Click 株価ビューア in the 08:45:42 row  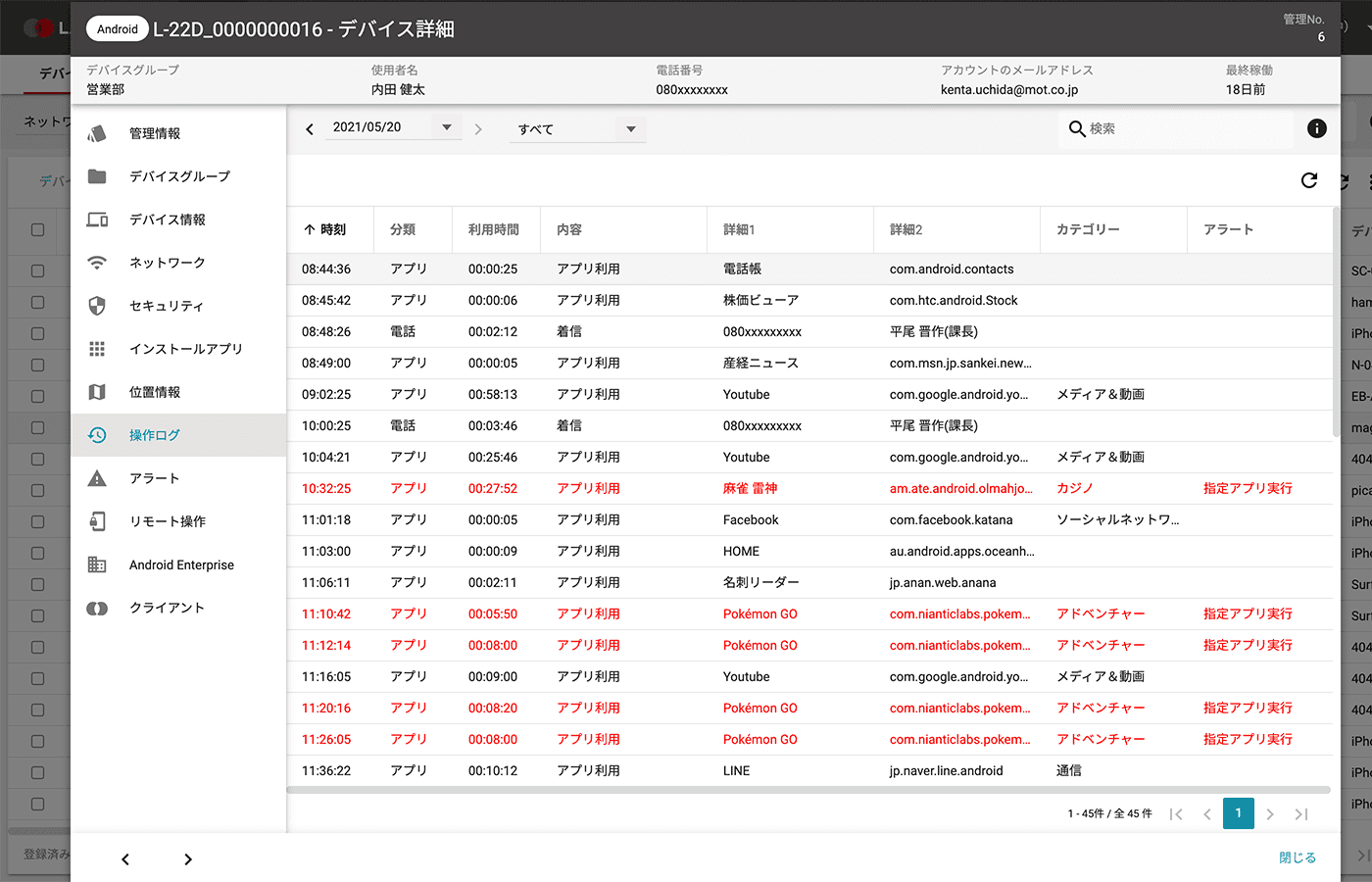click(x=760, y=300)
